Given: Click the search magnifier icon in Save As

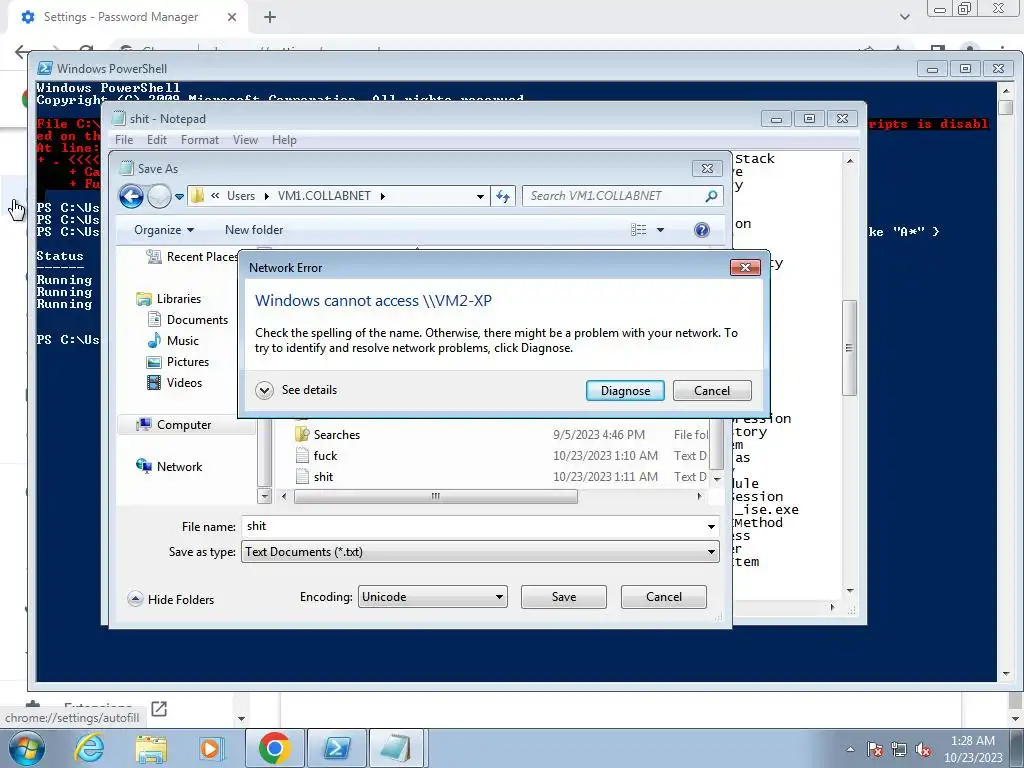Looking at the screenshot, I should click(x=712, y=196).
